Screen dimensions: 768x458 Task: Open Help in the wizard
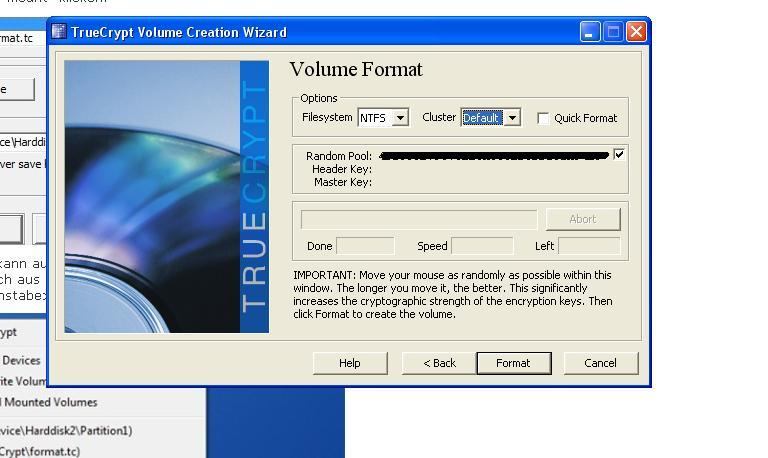tap(350, 363)
